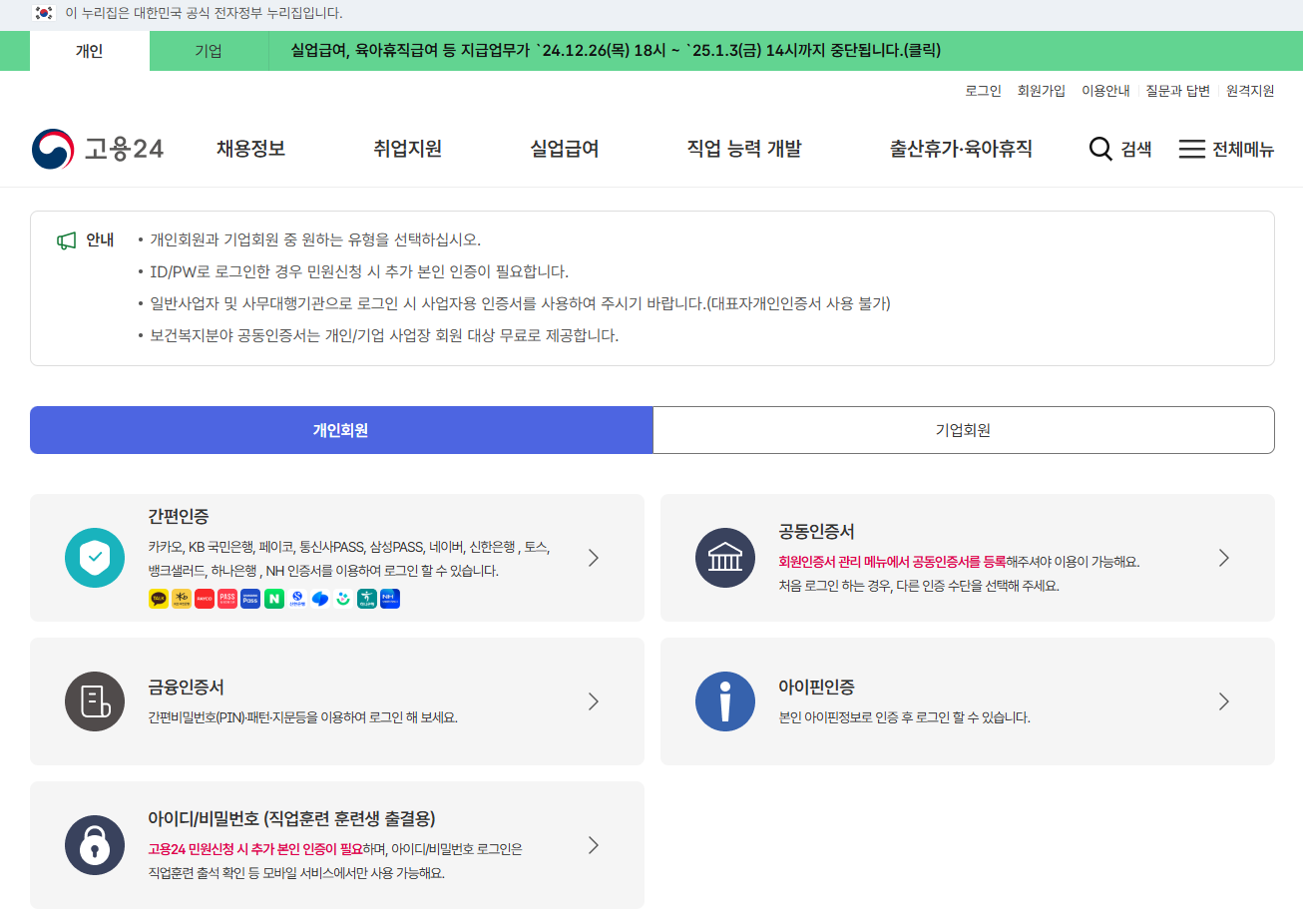Click the PAYCO certificate icon

pos(204,599)
